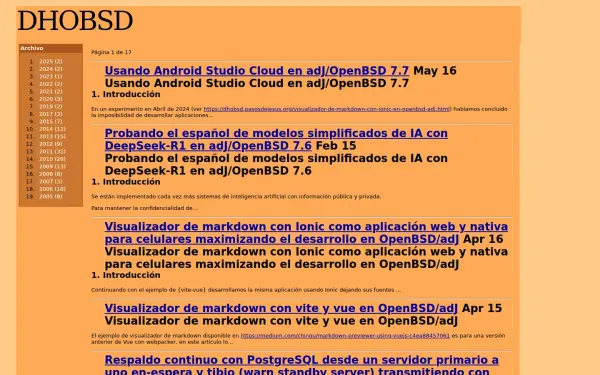Click the Feb 15 post date
600x375 pixels.
[336, 146]
